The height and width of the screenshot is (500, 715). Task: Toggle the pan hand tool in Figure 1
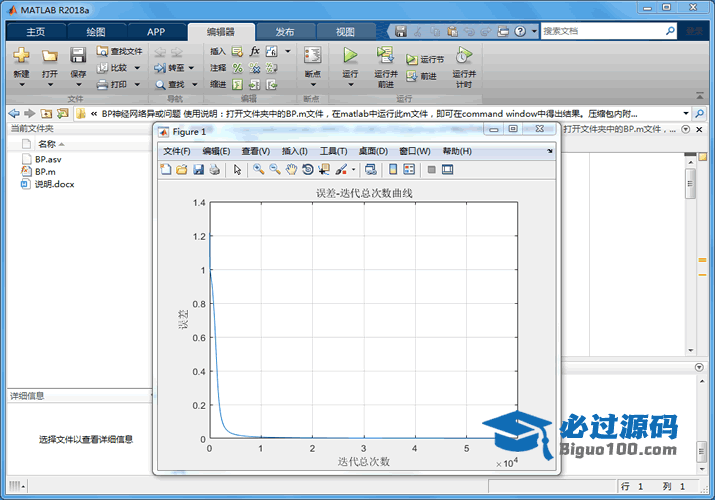click(291, 170)
